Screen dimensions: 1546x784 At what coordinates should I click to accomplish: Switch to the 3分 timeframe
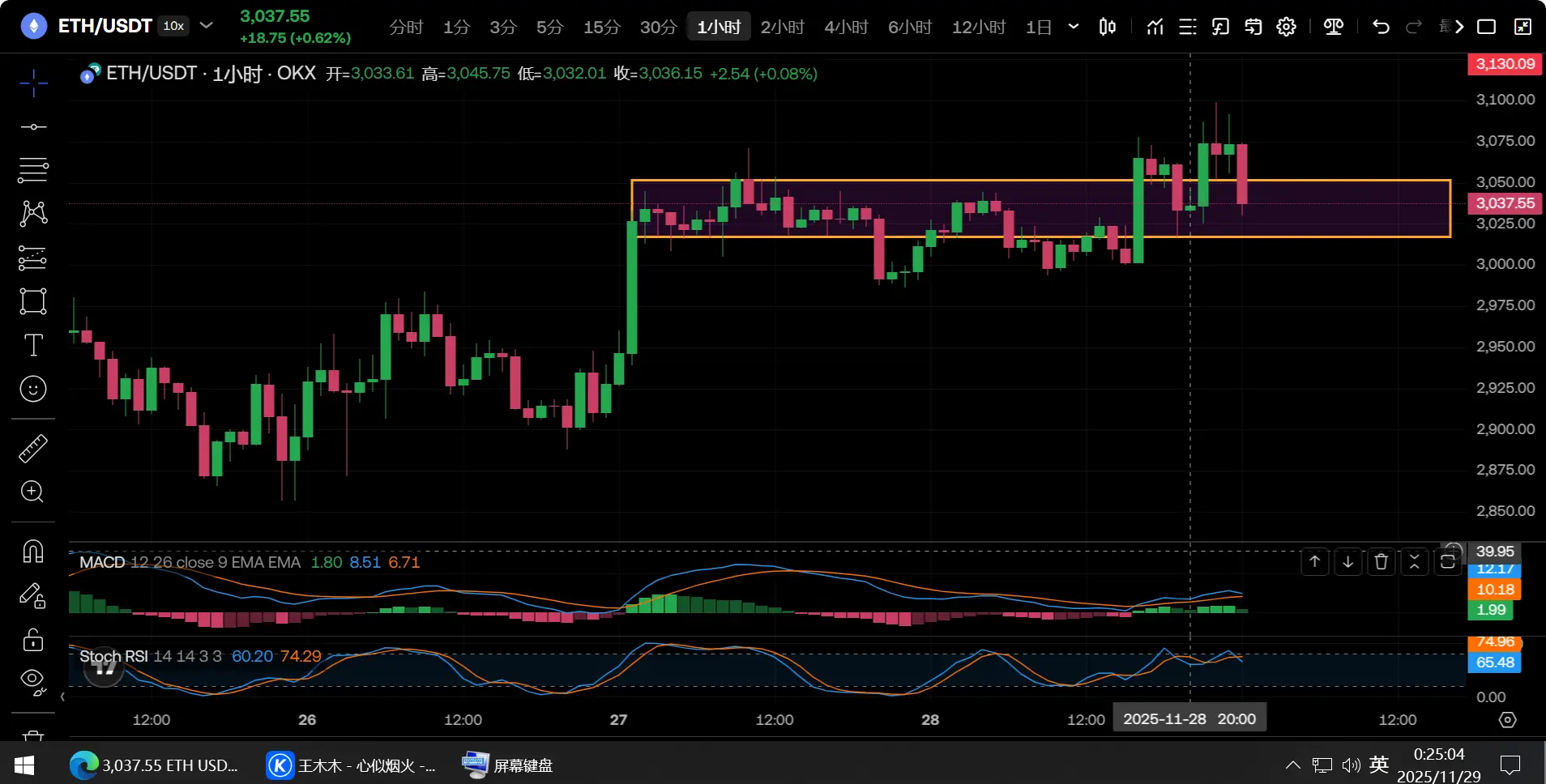[503, 28]
